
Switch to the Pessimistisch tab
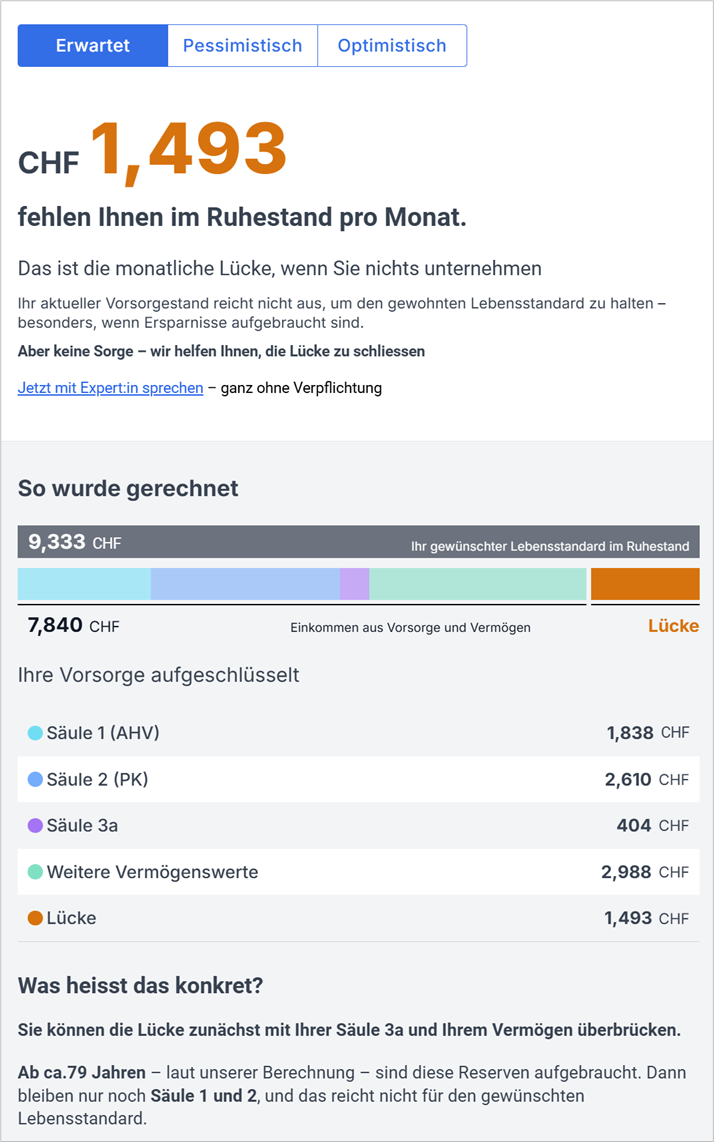(x=242, y=46)
